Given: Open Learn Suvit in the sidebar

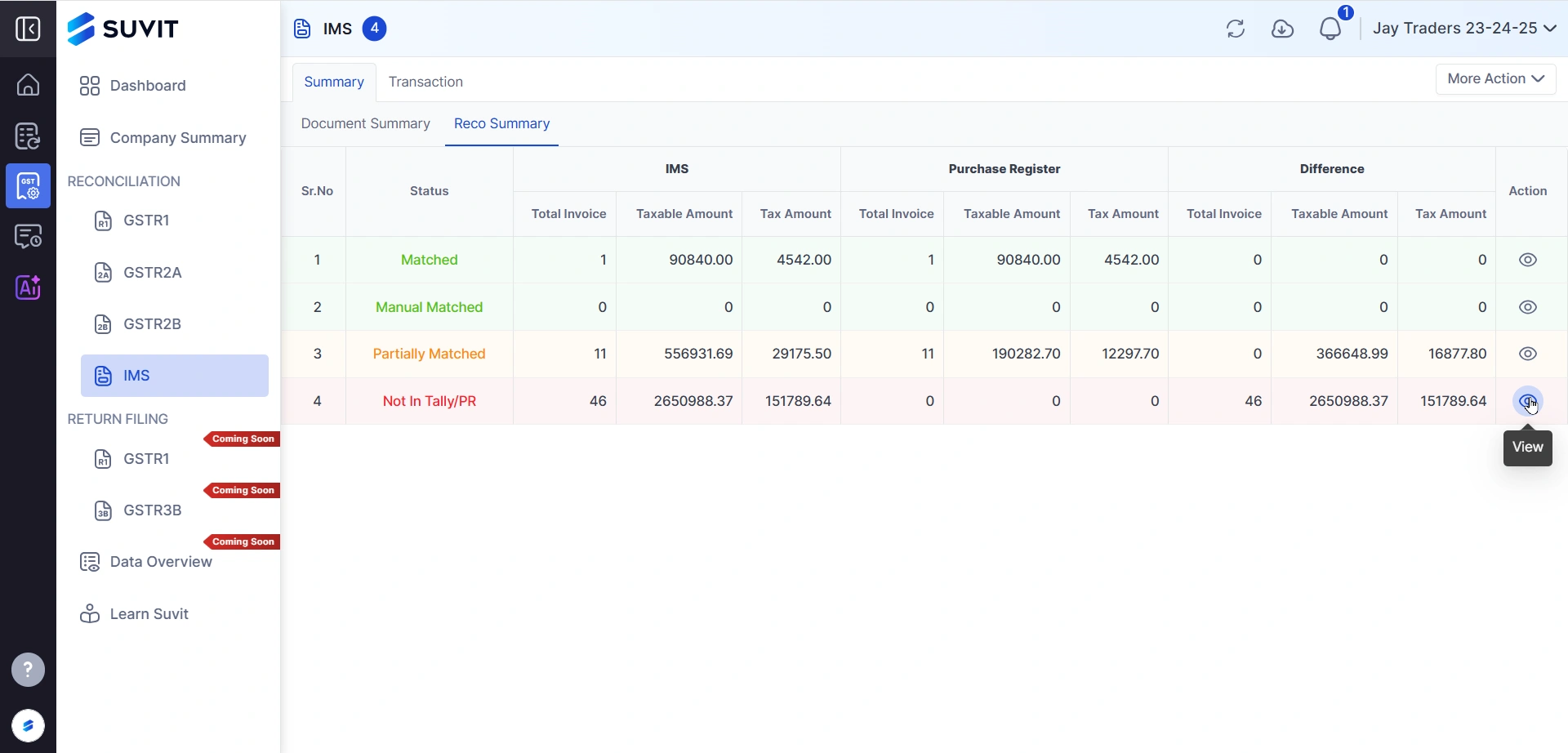Looking at the screenshot, I should tap(149, 614).
